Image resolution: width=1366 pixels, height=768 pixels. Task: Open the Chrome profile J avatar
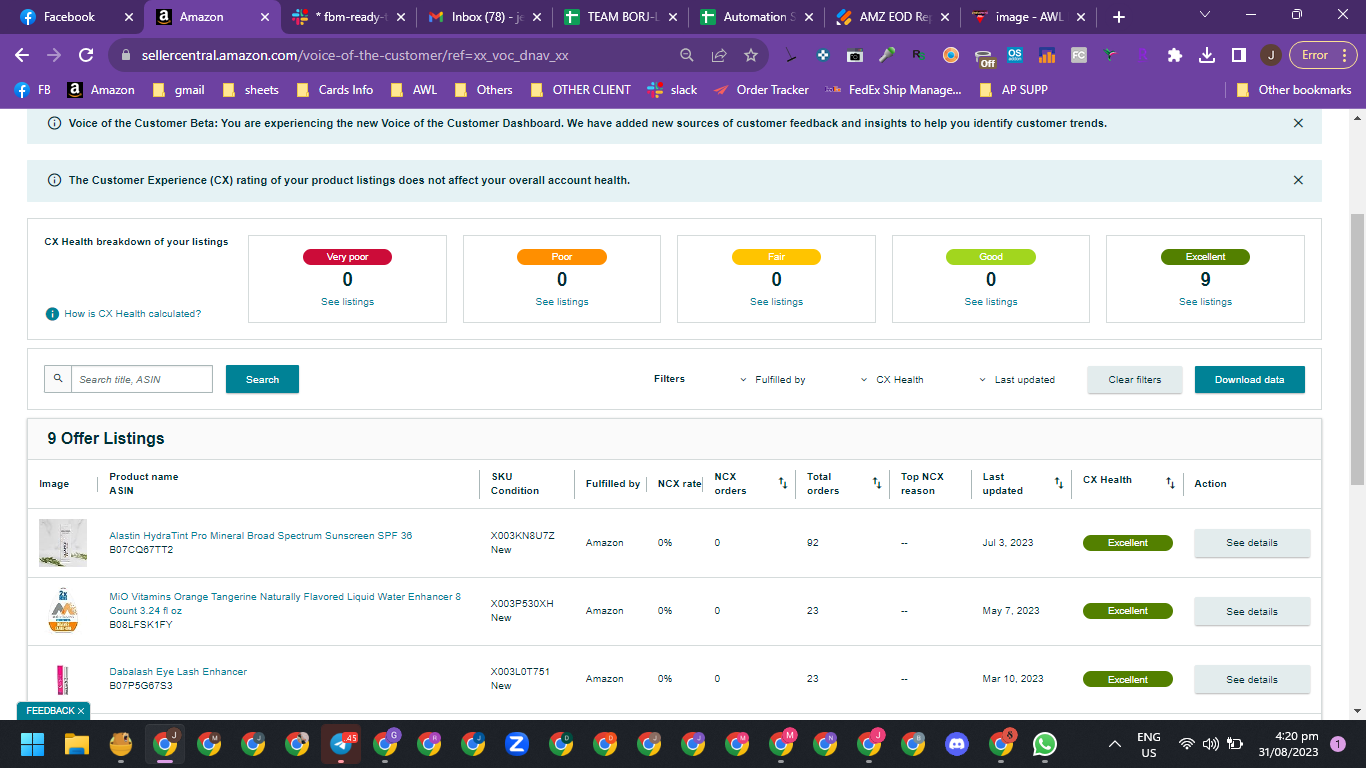point(1270,55)
